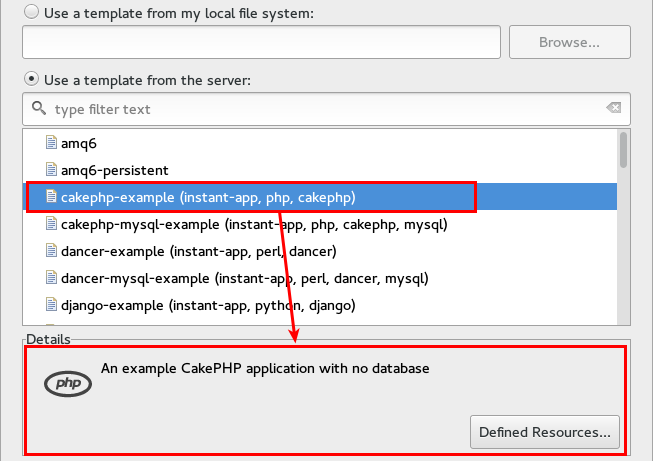Screen dimensions: 653x461
Task: Clear the filter text with the X icon
Action: coord(613,108)
